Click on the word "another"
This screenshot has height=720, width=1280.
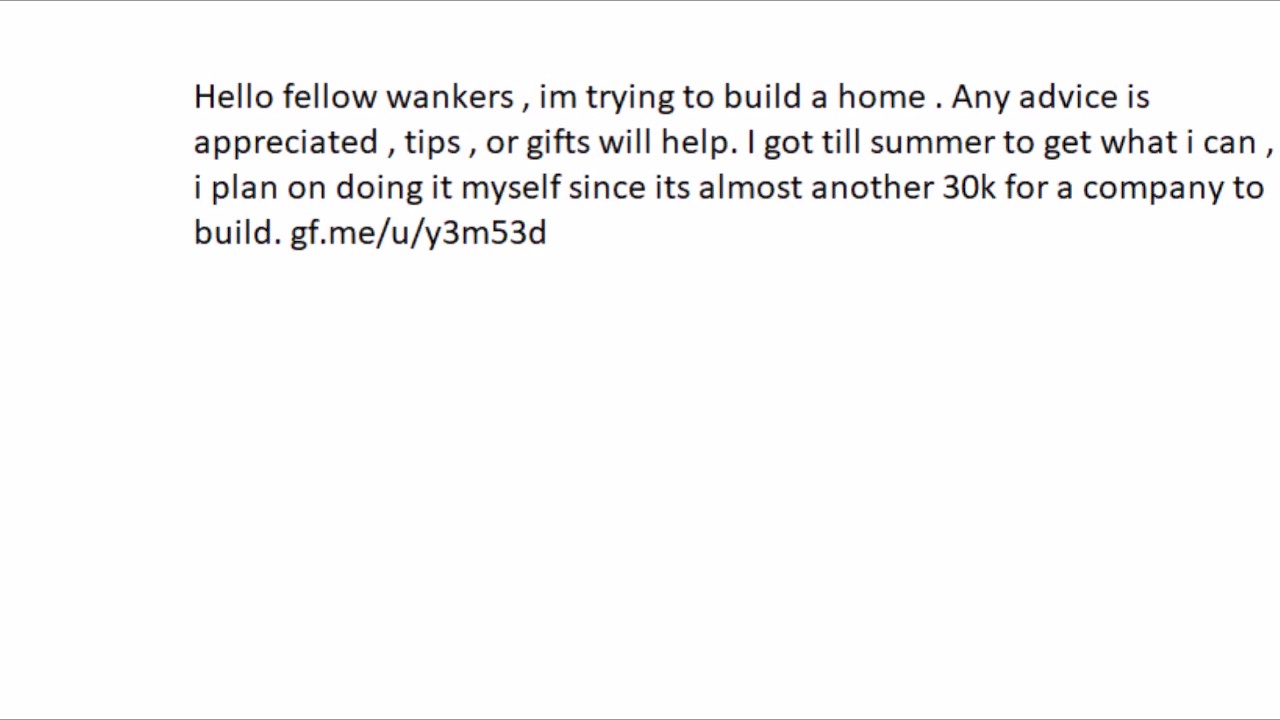(872, 188)
